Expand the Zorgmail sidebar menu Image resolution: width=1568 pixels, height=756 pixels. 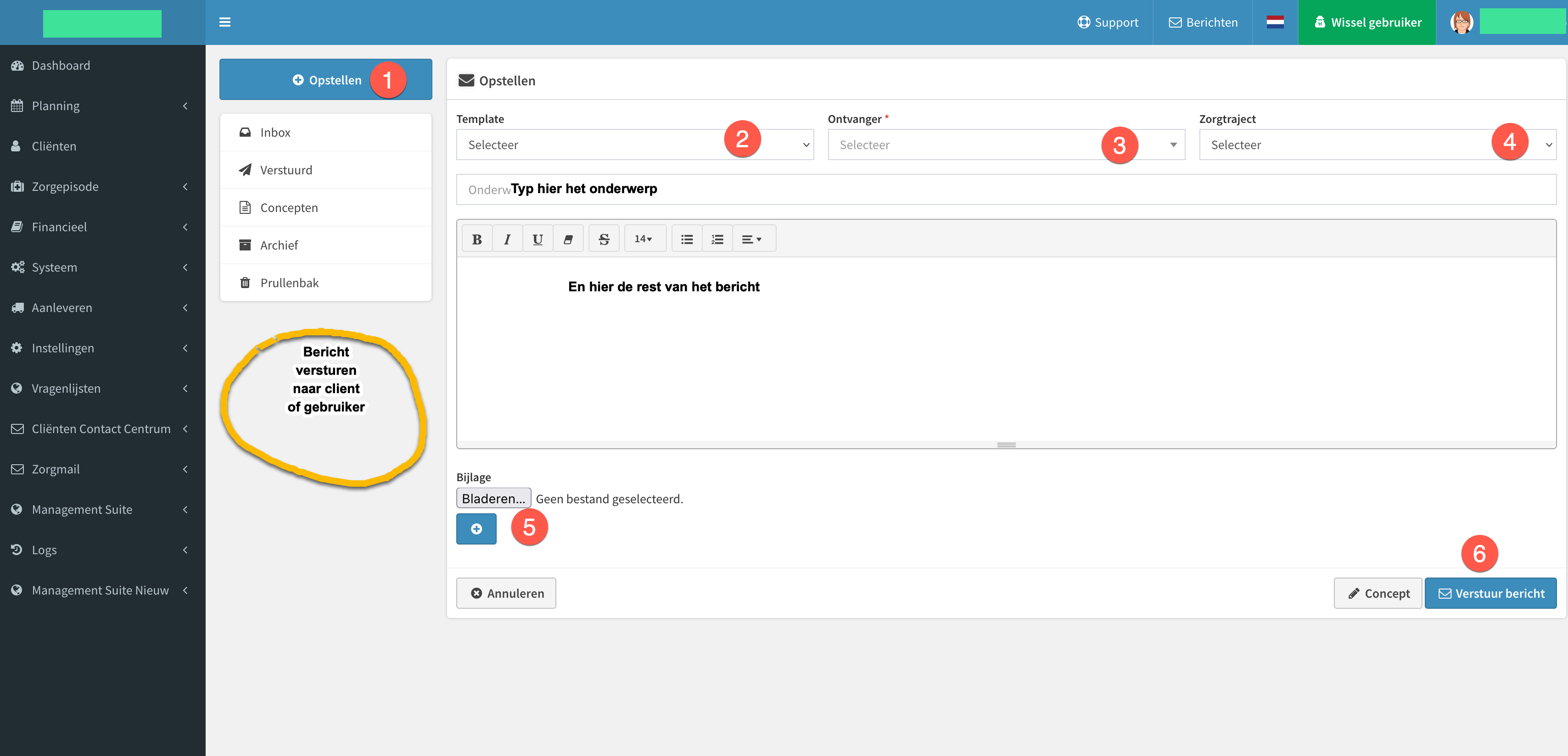(102, 469)
